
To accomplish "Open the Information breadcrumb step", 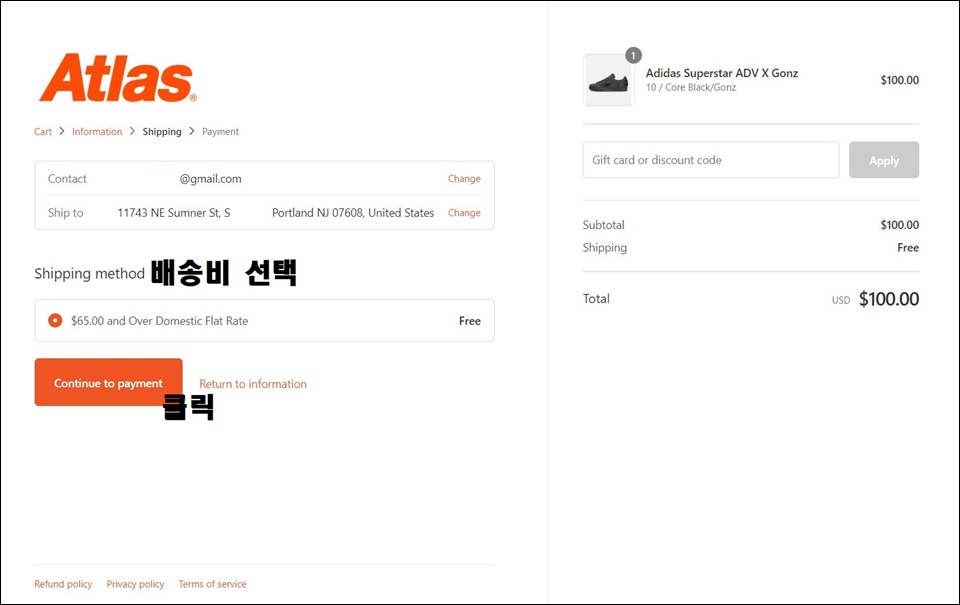I will click(97, 132).
